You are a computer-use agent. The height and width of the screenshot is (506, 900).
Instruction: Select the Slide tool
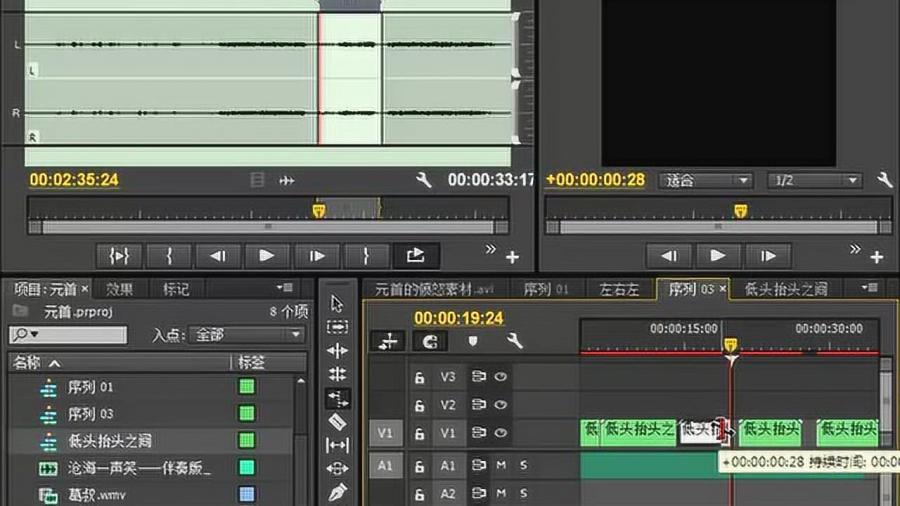[338, 469]
